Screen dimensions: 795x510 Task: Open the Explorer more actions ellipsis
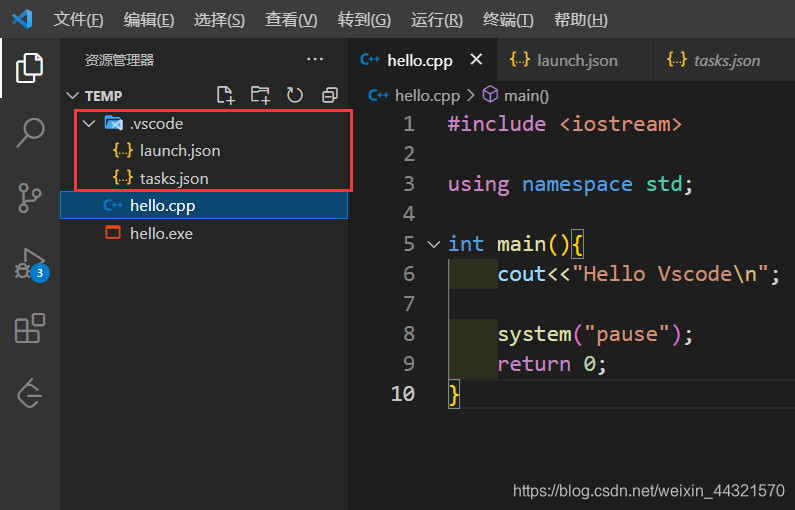click(315, 59)
